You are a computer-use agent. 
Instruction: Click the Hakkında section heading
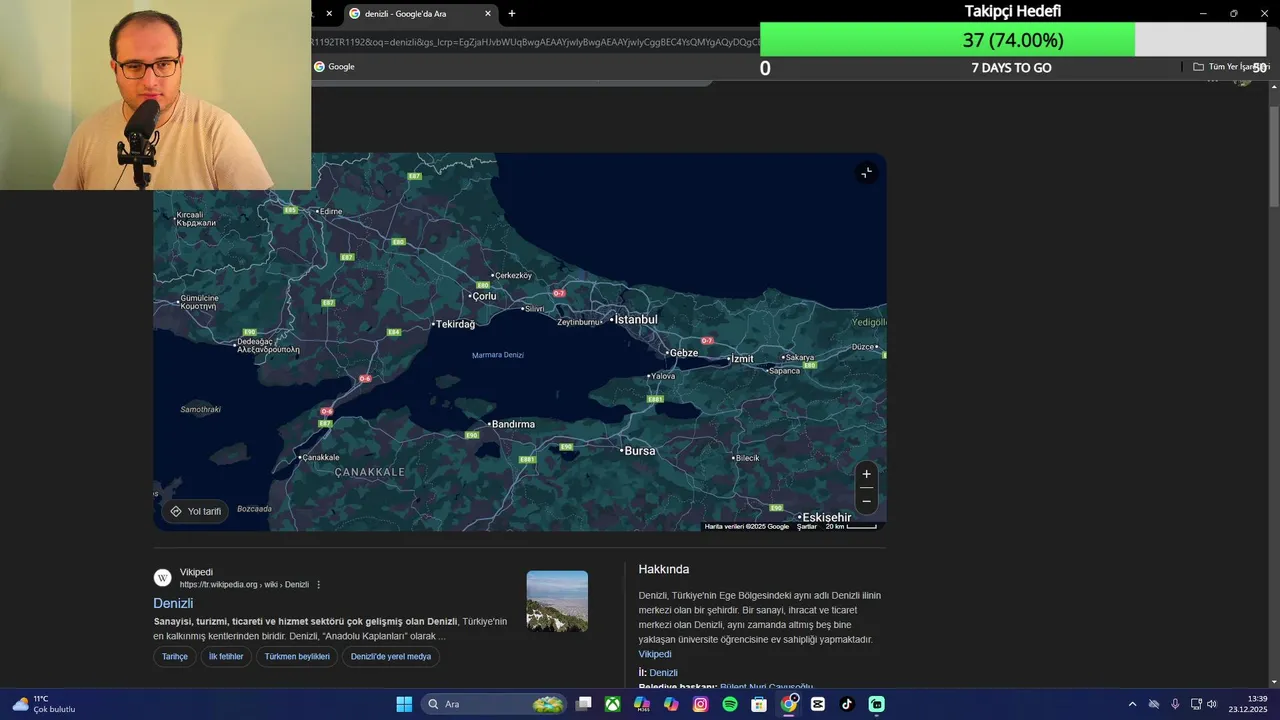click(664, 569)
